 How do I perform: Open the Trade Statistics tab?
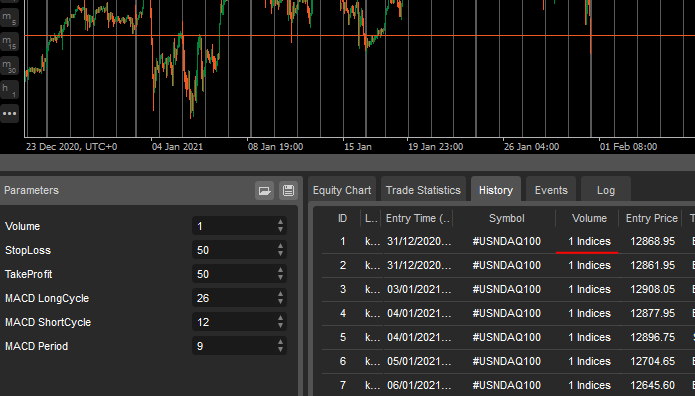[x=423, y=190]
